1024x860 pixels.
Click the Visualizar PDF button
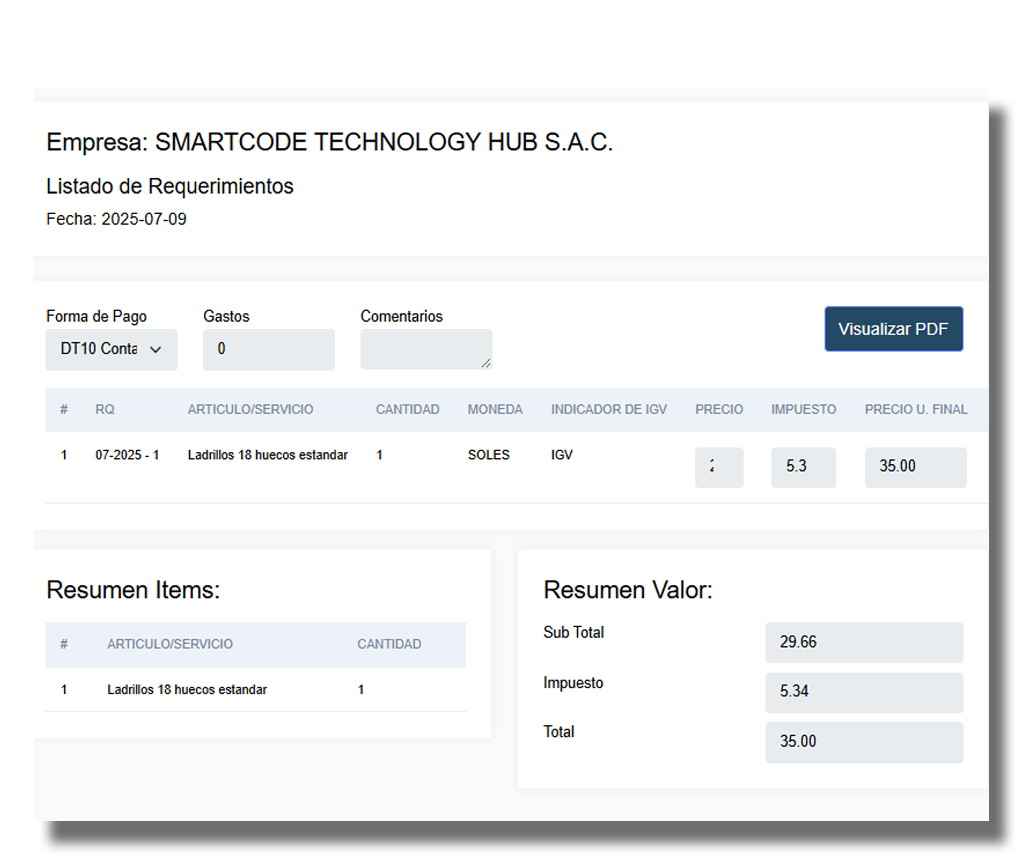(893, 329)
